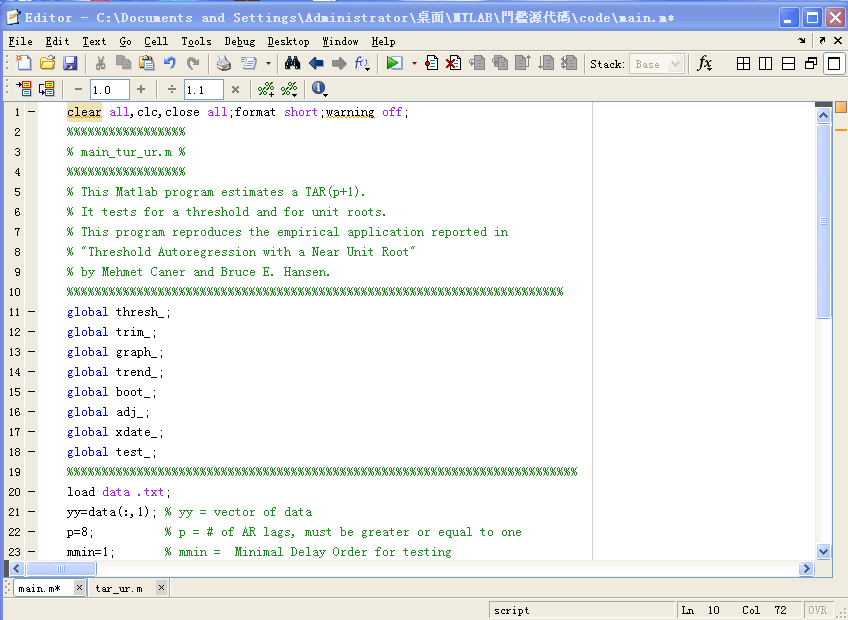Viewport: 848px width, 620px height.
Task: Open the Text menu
Action: (x=94, y=42)
